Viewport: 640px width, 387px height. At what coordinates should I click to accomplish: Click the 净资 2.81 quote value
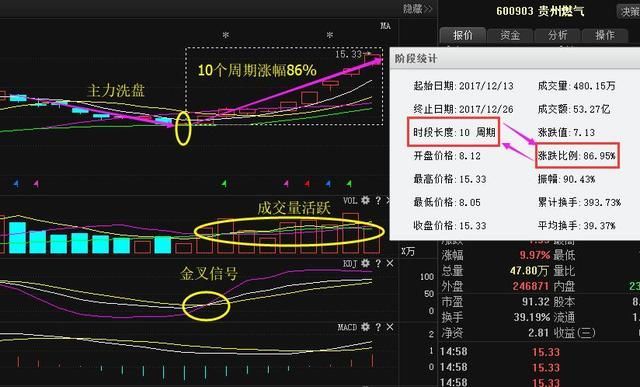click(x=538, y=332)
